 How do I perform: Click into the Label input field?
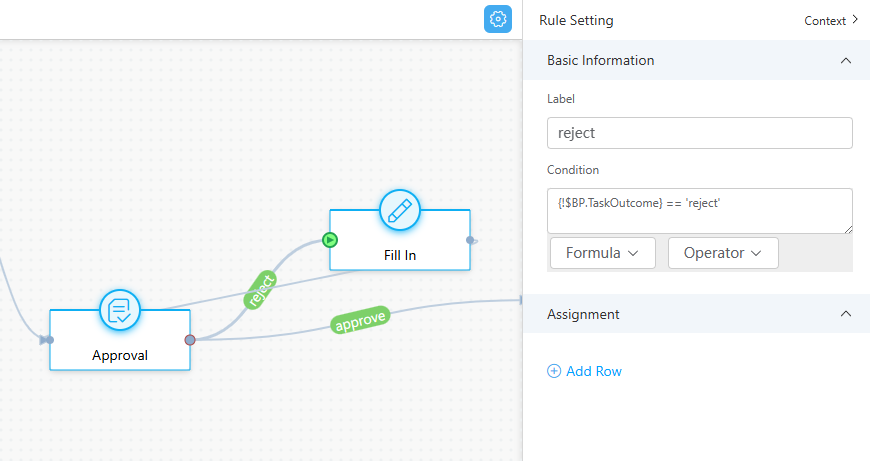699,133
